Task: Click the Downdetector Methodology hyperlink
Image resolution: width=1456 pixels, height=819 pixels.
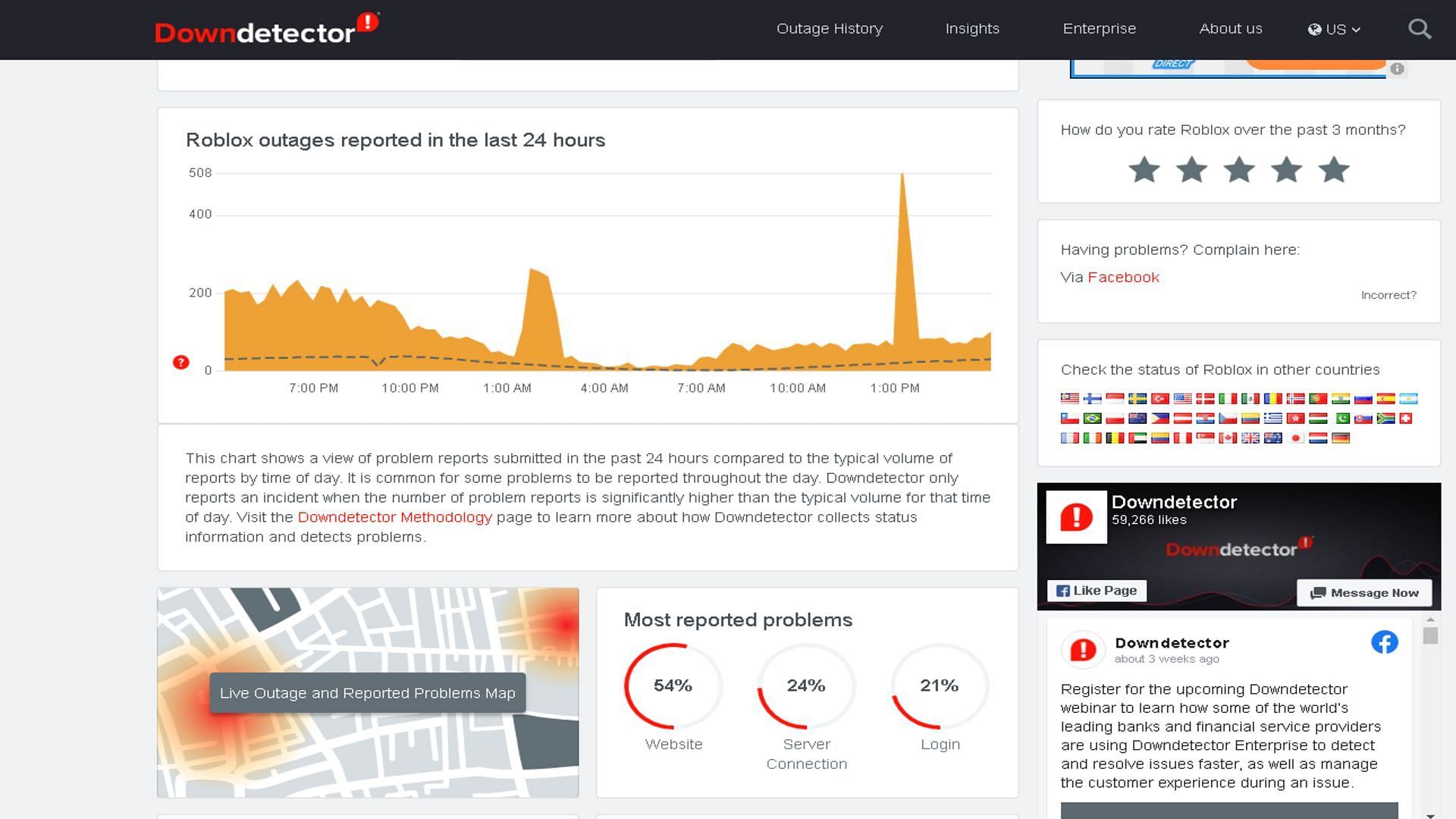Action: (395, 516)
